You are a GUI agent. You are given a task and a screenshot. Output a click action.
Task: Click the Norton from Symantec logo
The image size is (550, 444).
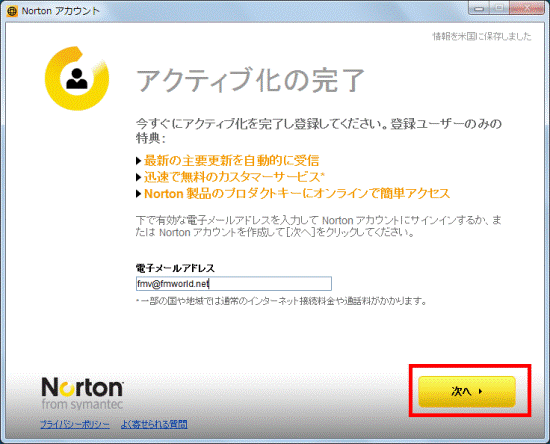point(82,393)
